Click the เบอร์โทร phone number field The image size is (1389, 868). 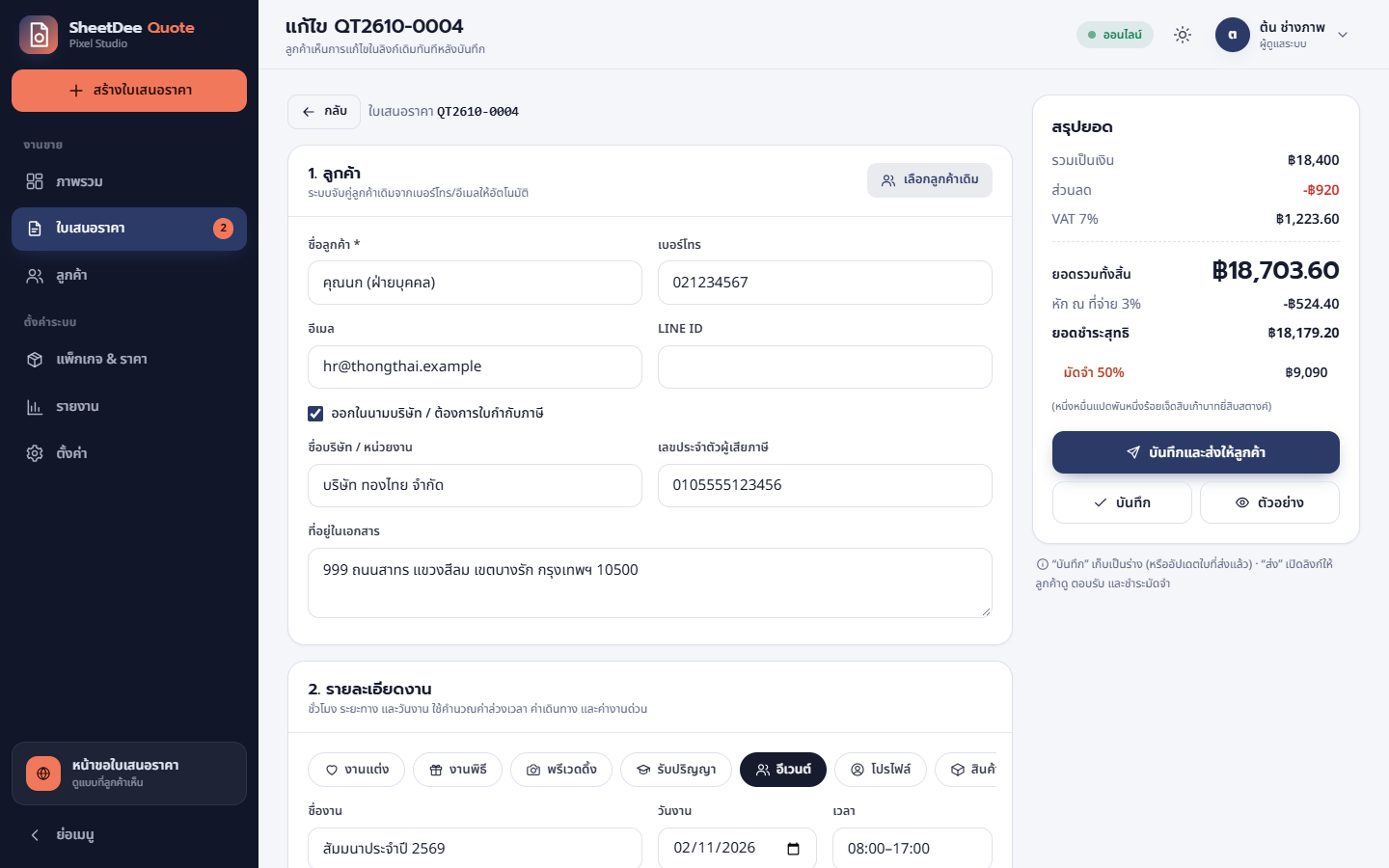click(825, 283)
